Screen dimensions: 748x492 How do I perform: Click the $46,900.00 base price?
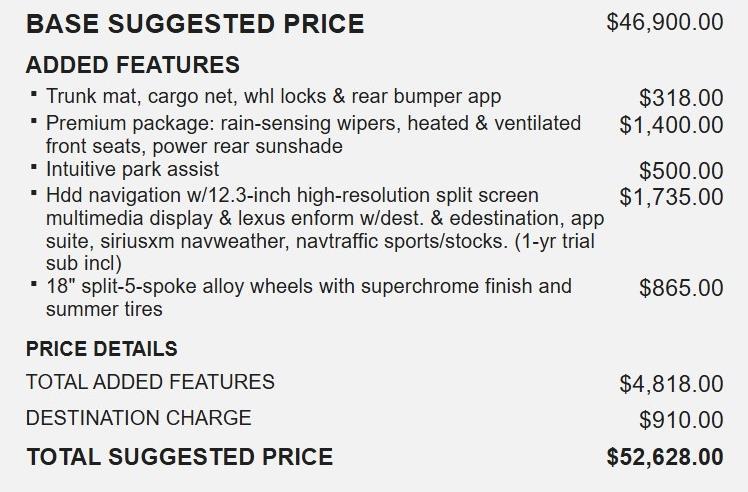pos(664,22)
